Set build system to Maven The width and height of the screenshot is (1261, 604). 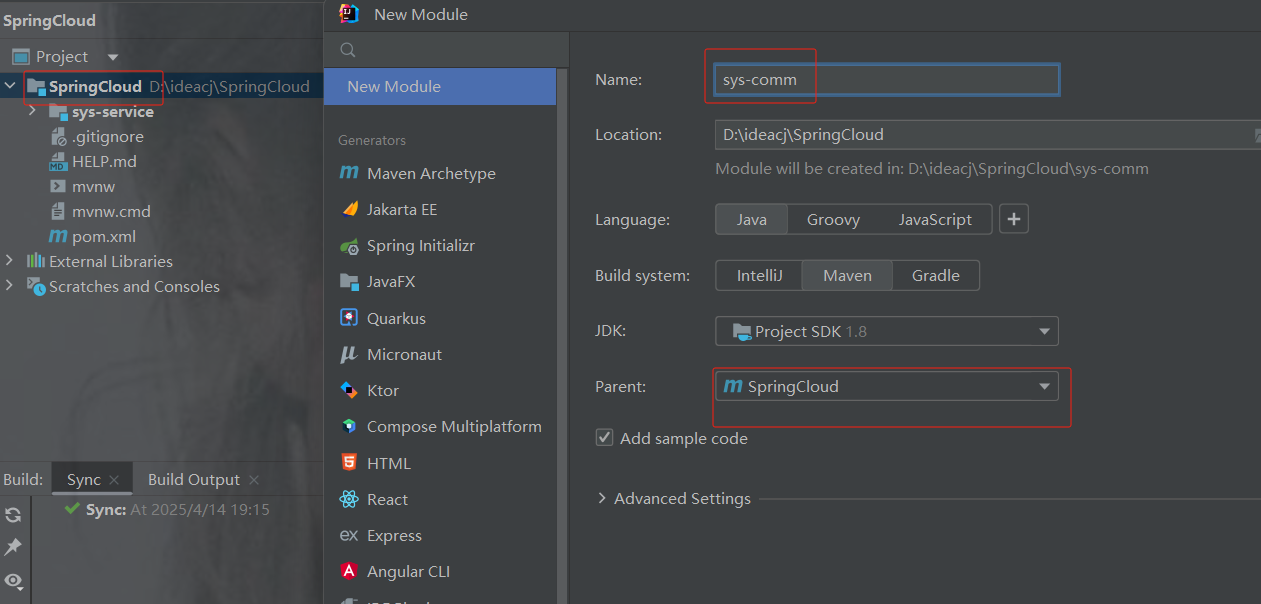847,275
